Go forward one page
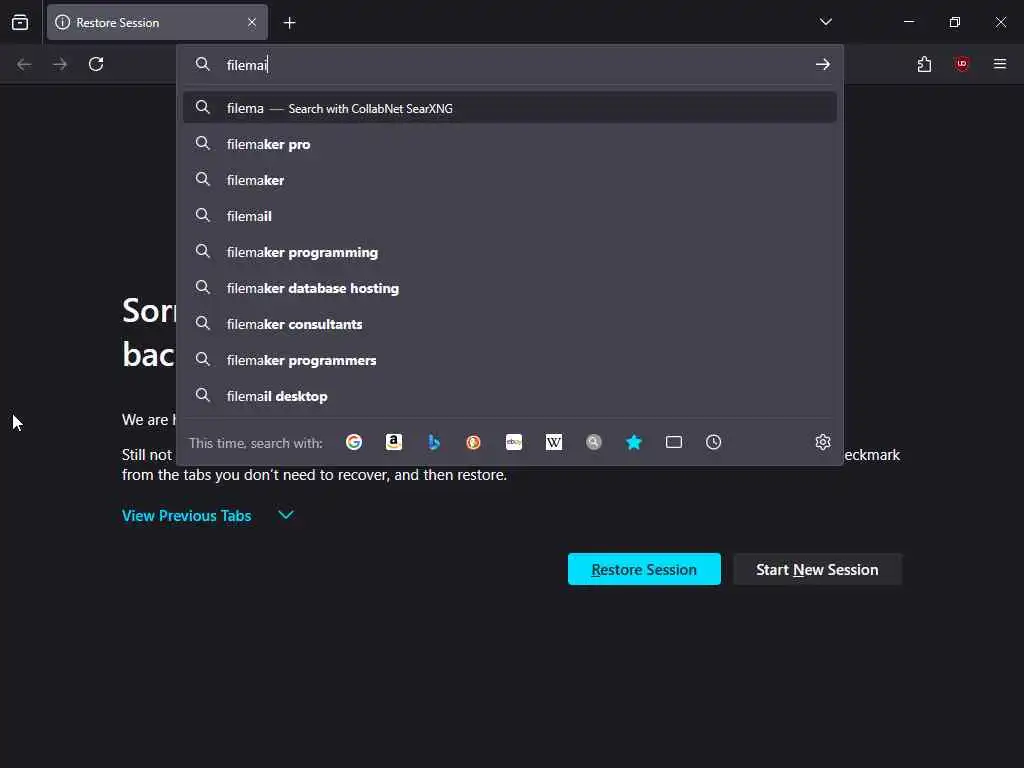Viewport: 1024px width, 768px height. tap(60, 64)
